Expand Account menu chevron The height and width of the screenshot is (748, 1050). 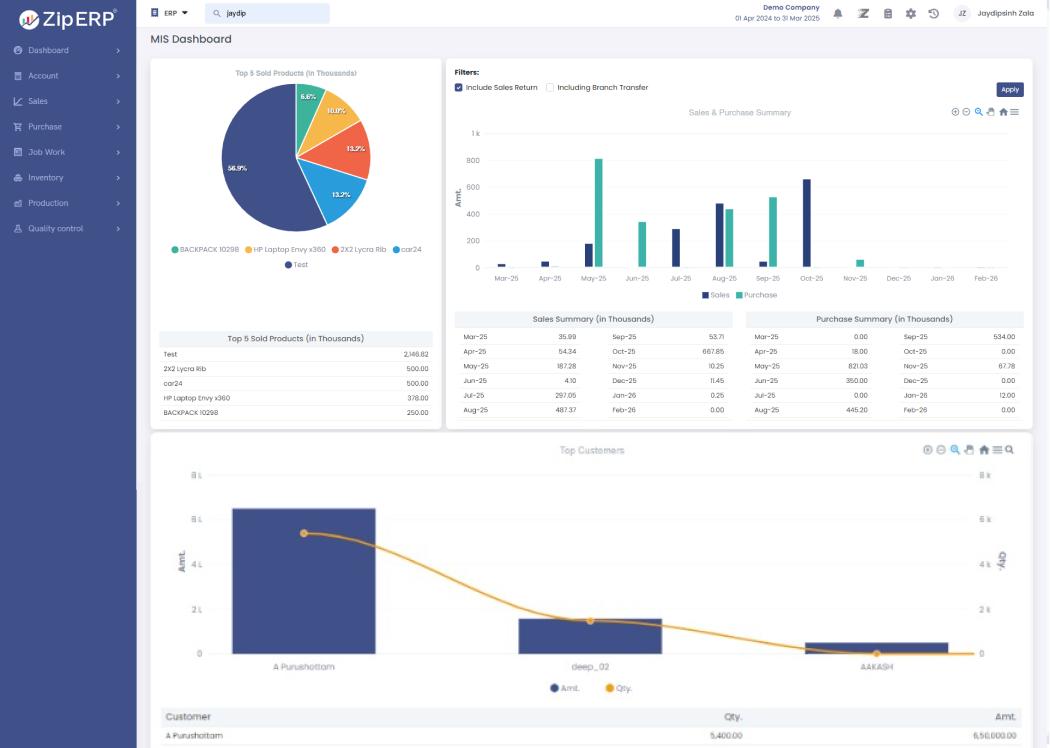[x=118, y=76]
